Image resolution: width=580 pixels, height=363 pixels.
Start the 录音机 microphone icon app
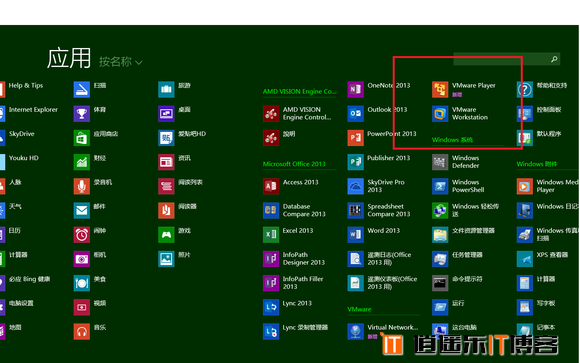pos(82,186)
